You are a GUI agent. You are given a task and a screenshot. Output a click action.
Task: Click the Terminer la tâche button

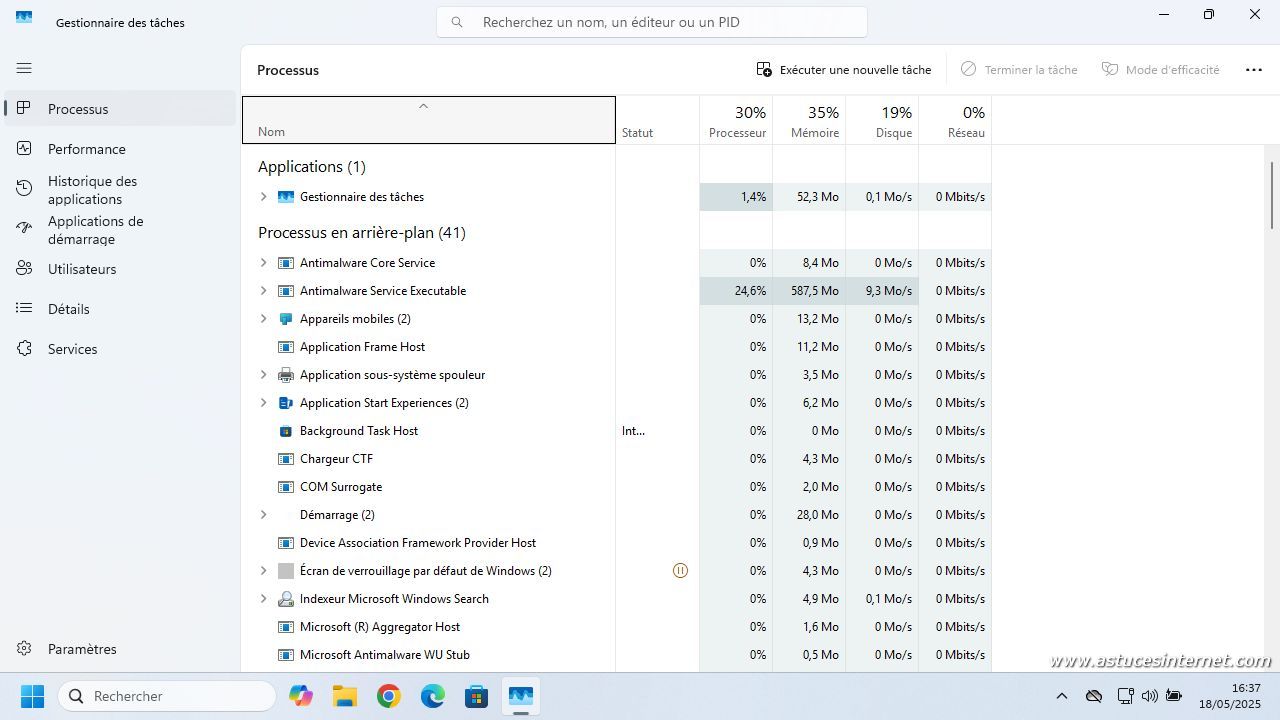pyautogui.click(x=1019, y=70)
